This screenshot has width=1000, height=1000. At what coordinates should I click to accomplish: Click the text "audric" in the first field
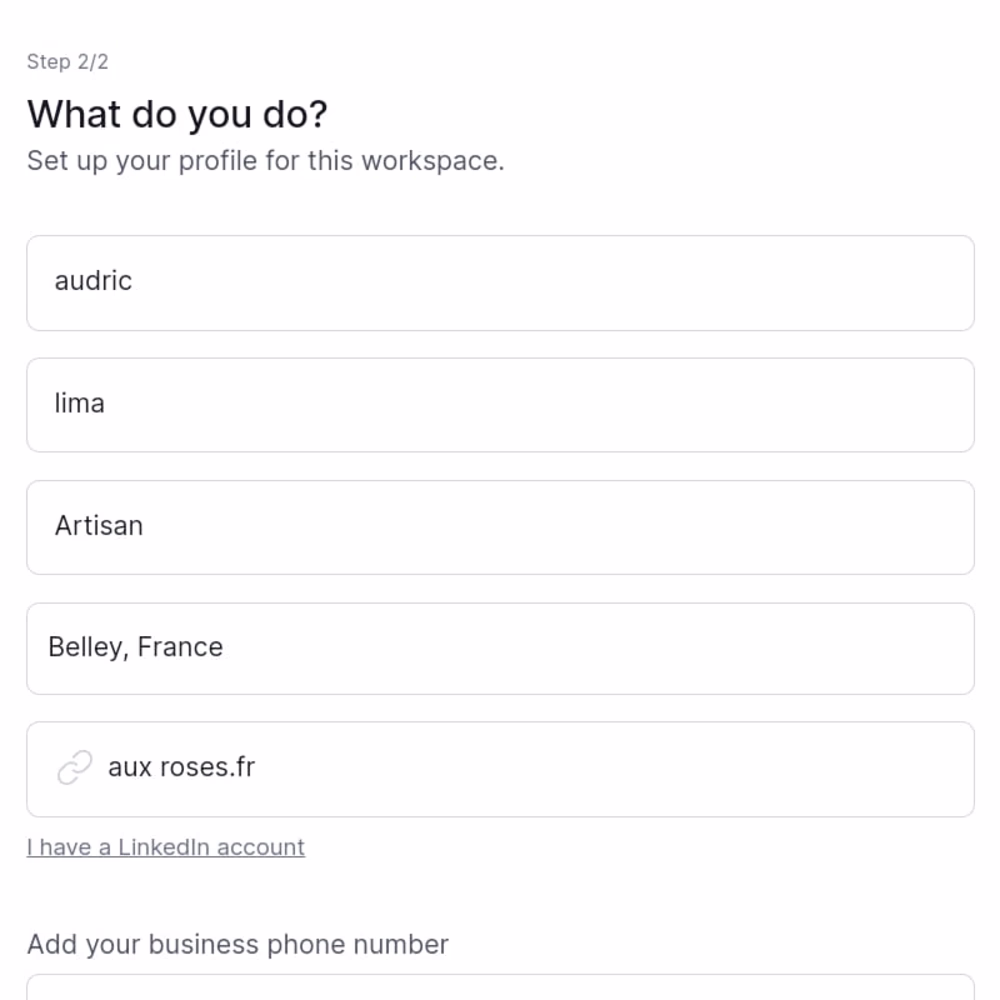tap(93, 281)
